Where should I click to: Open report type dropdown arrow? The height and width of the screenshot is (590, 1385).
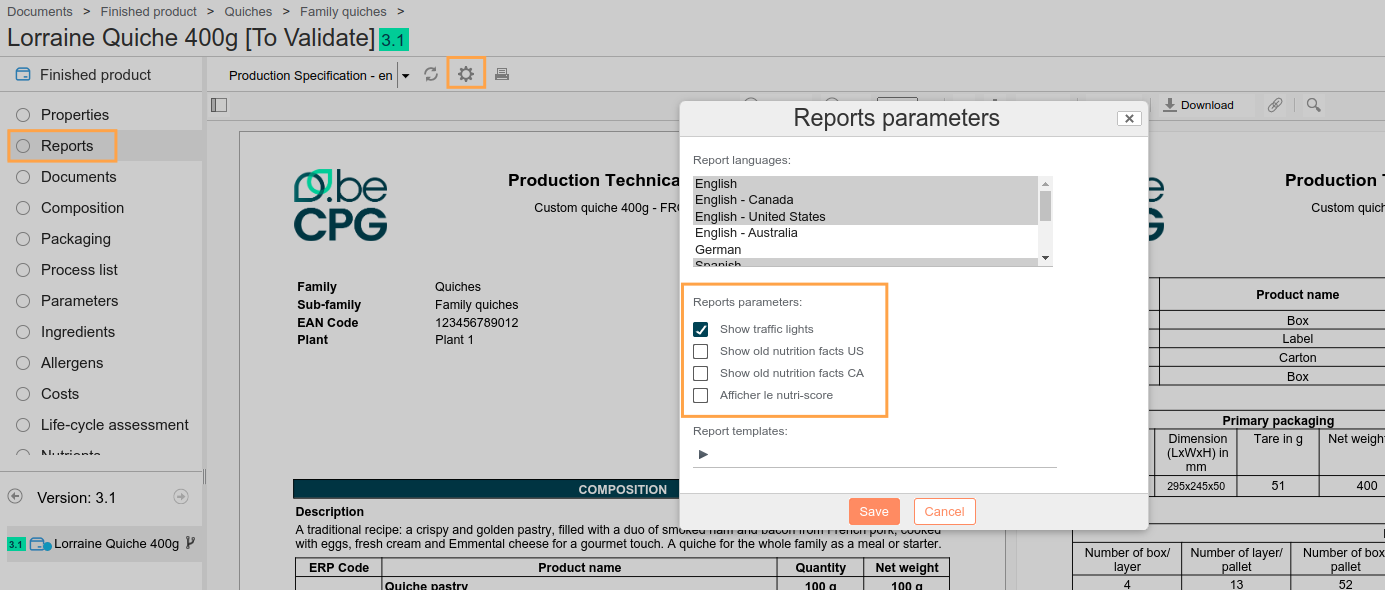[405, 76]
